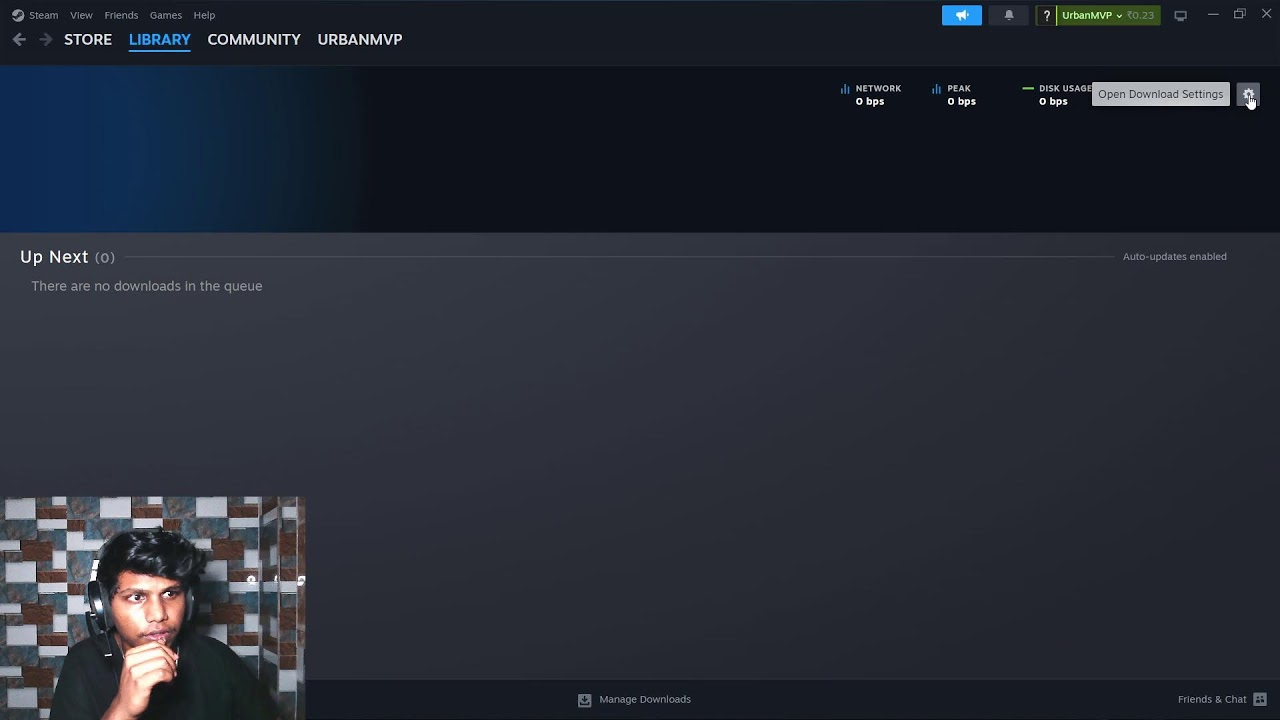Click the wallet balance ₹0.23
Viewport: 1280px width, 720px height.
point(1141,15)
